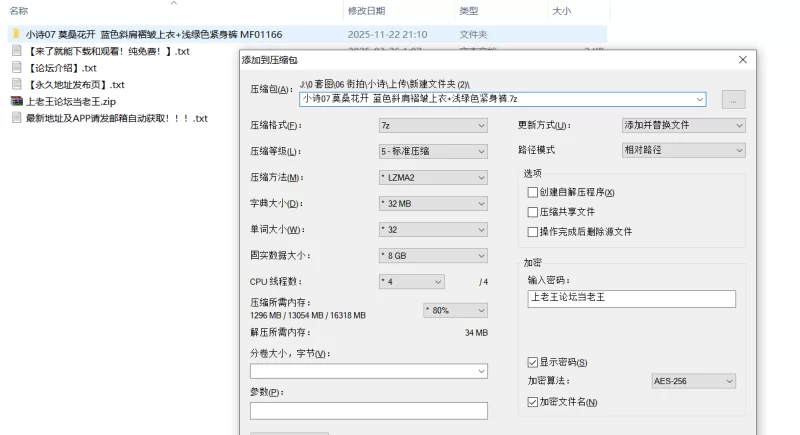Open 更新方式 dropdown 添加并替换文件
800x435 pixels.
[x=683, y=125]
